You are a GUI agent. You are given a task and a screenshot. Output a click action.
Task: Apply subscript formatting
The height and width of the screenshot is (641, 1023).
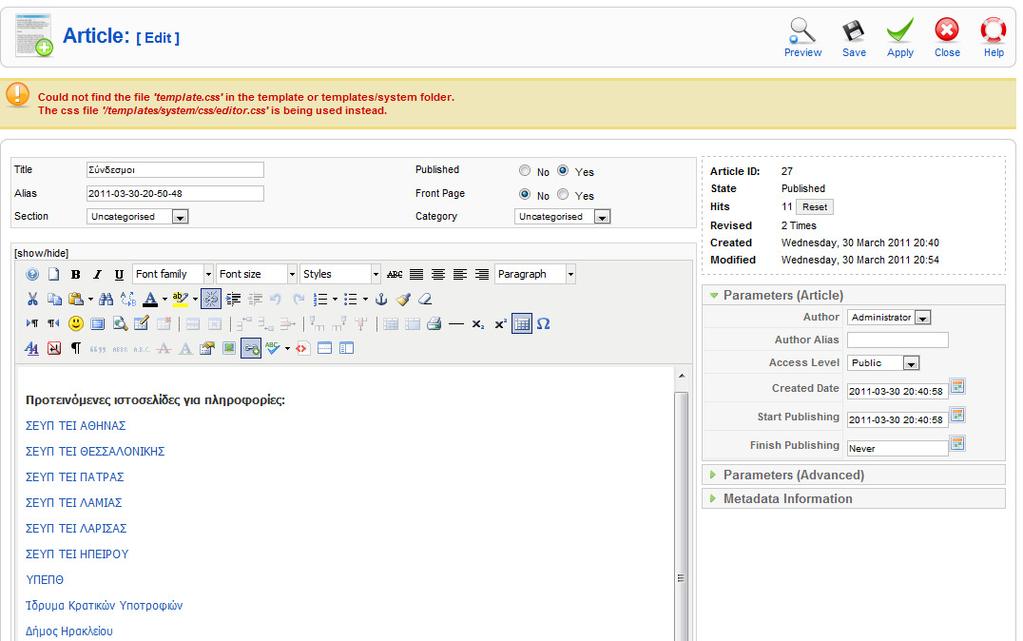[x=478, y=324]
